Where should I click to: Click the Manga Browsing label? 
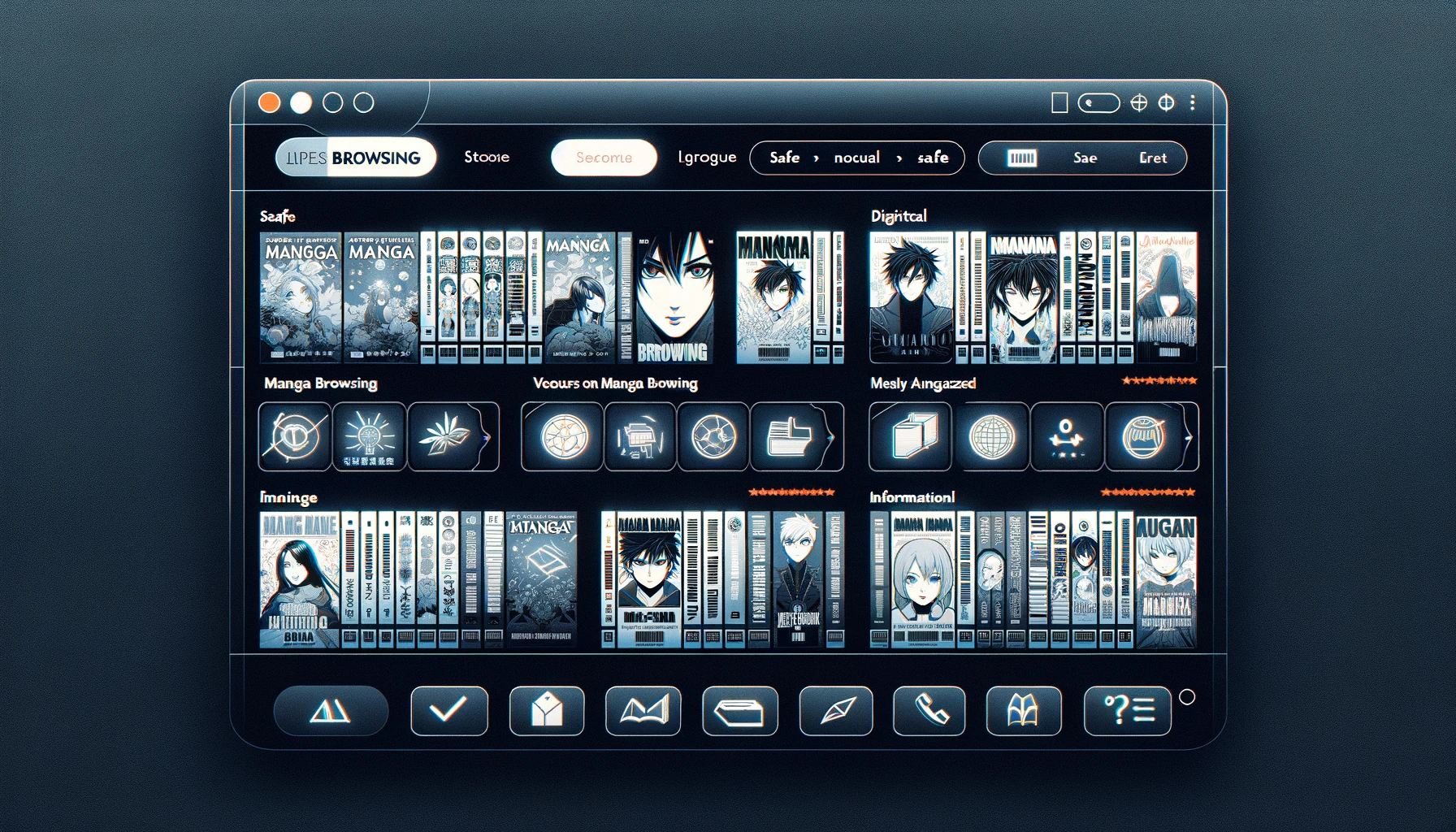coord(321,383)
